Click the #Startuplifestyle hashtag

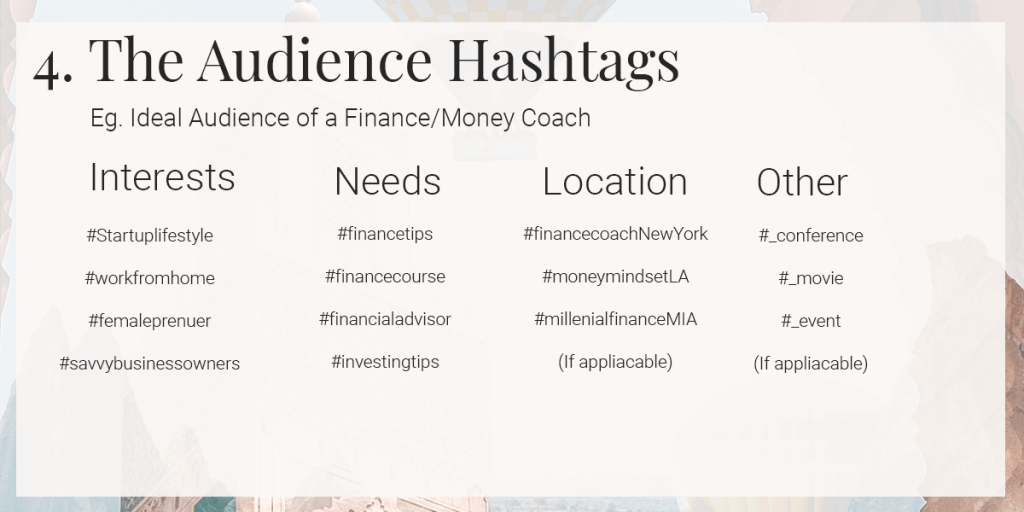pyautogui.click(x=150, y=236)
